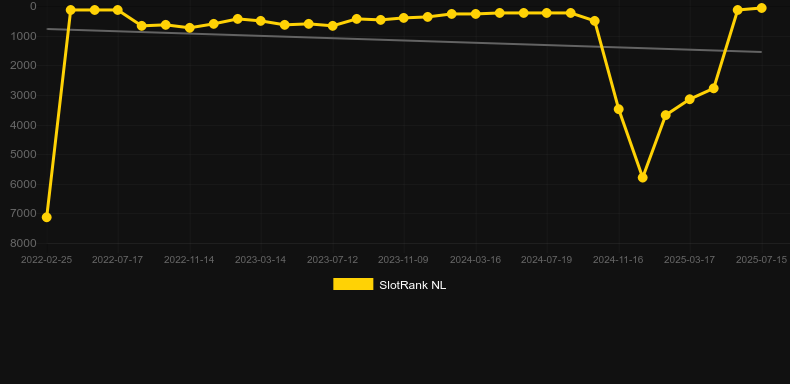The width and height of the screenshot is (790, 384).
Task: Select the lowest dip point near 5800
Action: (x=642, y=177)
